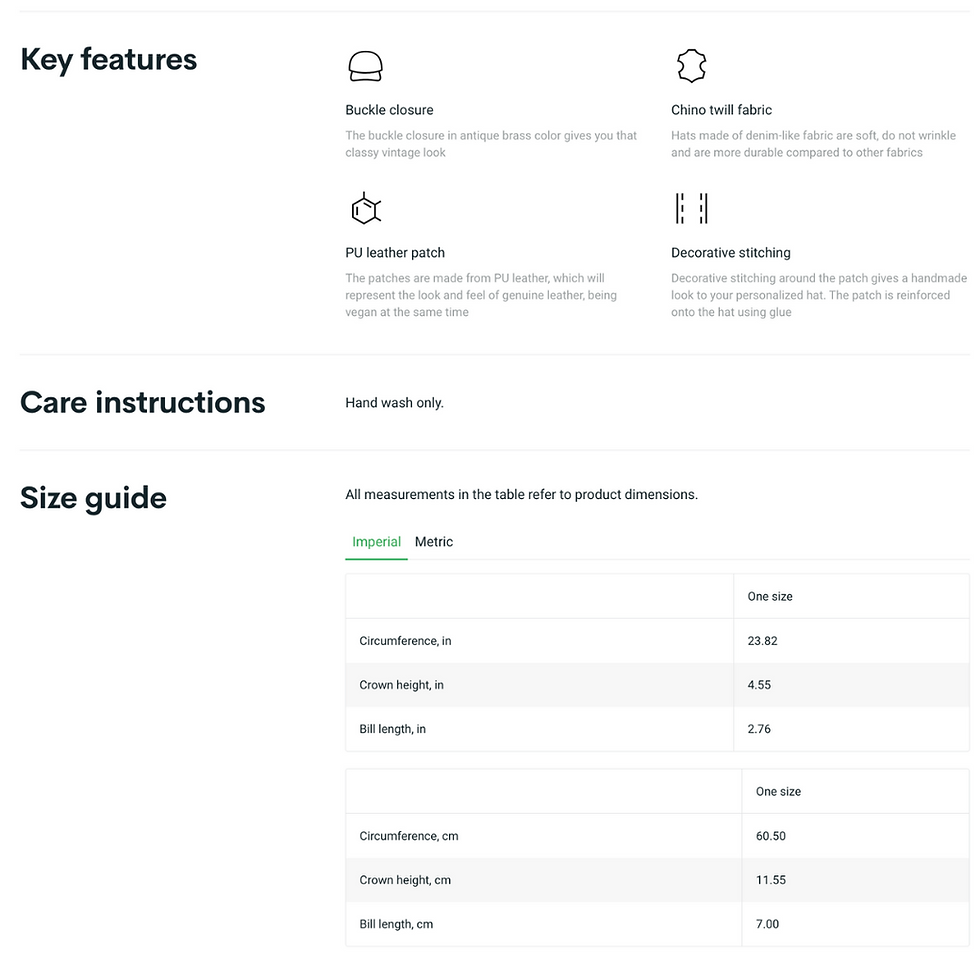The height and width of the screenshot is (980, 980).
Task: Click the hexagon molecule icon above PU leather patch
Action: (366, 208)
